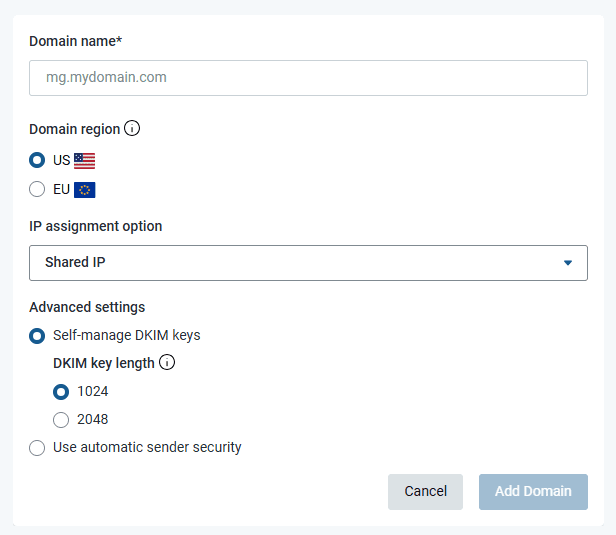This screenshot has width=616, height=535.
Task: Click the Add Domain button
Action: click(x=533, y=491)
